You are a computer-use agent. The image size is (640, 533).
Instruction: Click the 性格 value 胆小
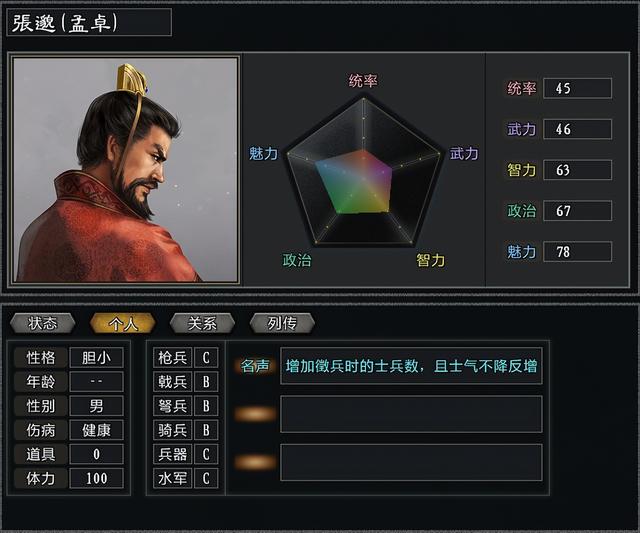pos(96,358)
